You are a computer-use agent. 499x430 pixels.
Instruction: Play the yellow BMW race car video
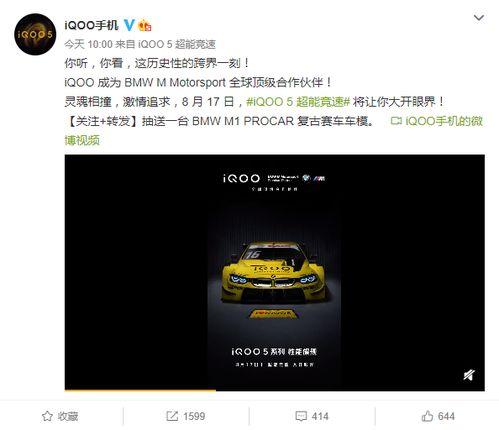point(274,272)
